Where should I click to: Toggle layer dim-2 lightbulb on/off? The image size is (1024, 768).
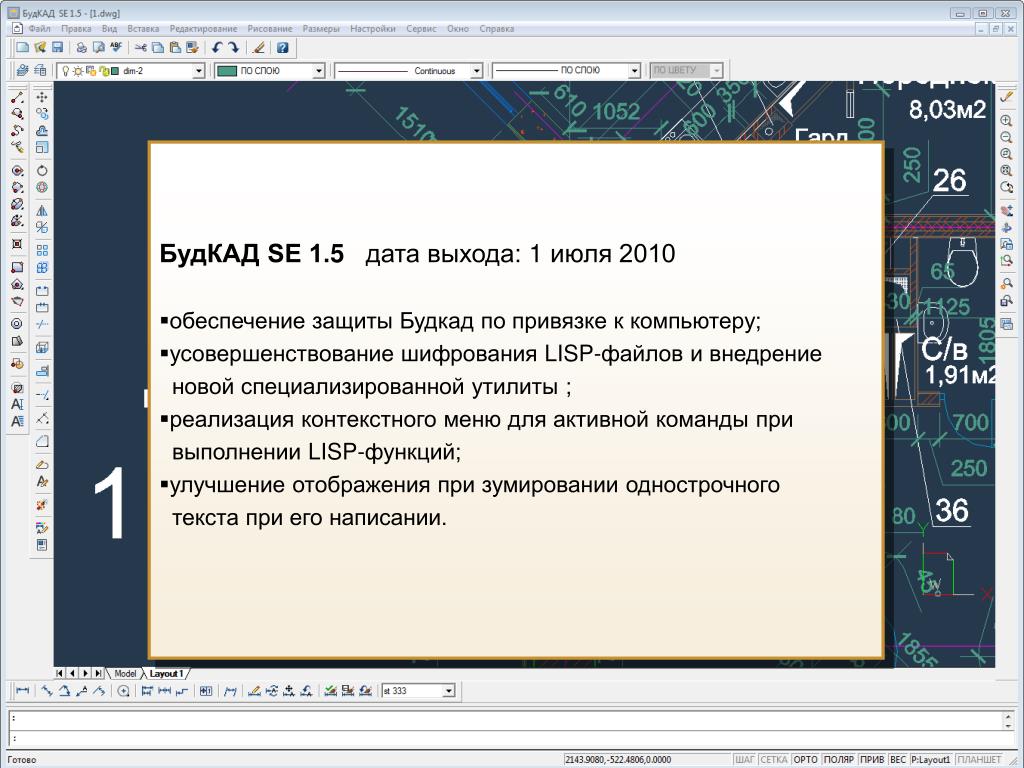point(65,71)
